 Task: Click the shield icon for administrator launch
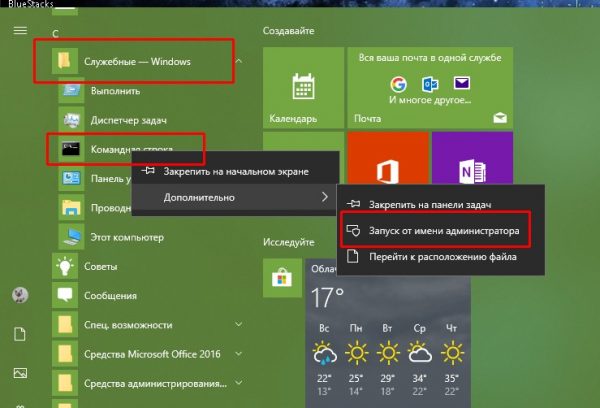pos(353,230)
